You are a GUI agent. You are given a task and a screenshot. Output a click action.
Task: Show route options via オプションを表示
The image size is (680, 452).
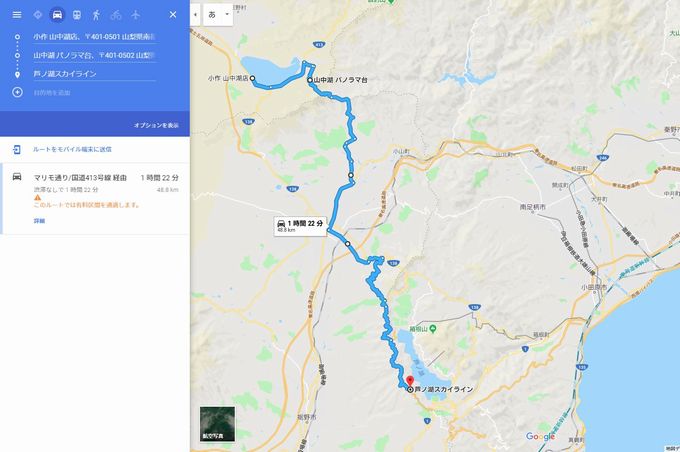click(x=156, y=125)
